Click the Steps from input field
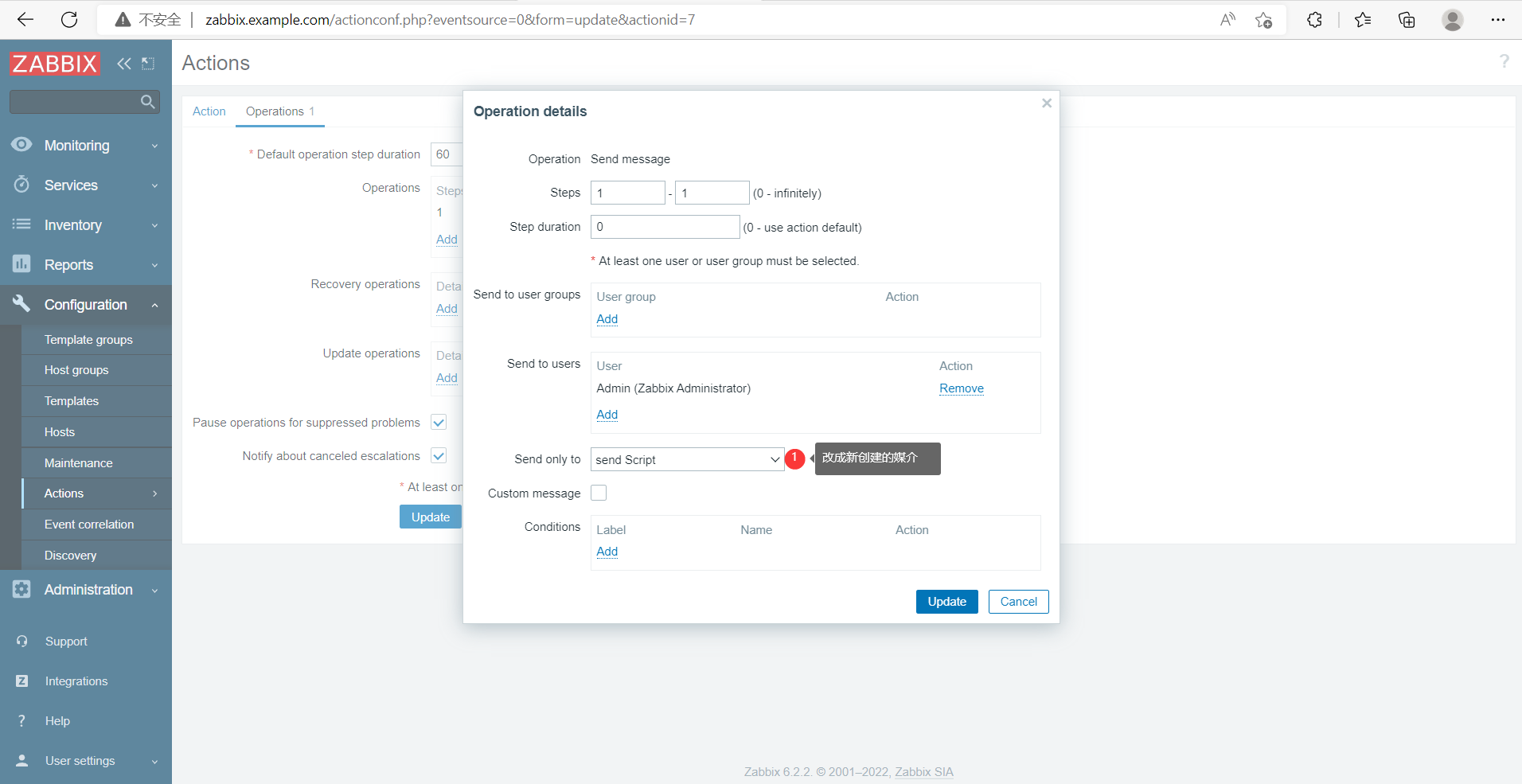Viewport: 1522px width, 784px height. point(628,193)
